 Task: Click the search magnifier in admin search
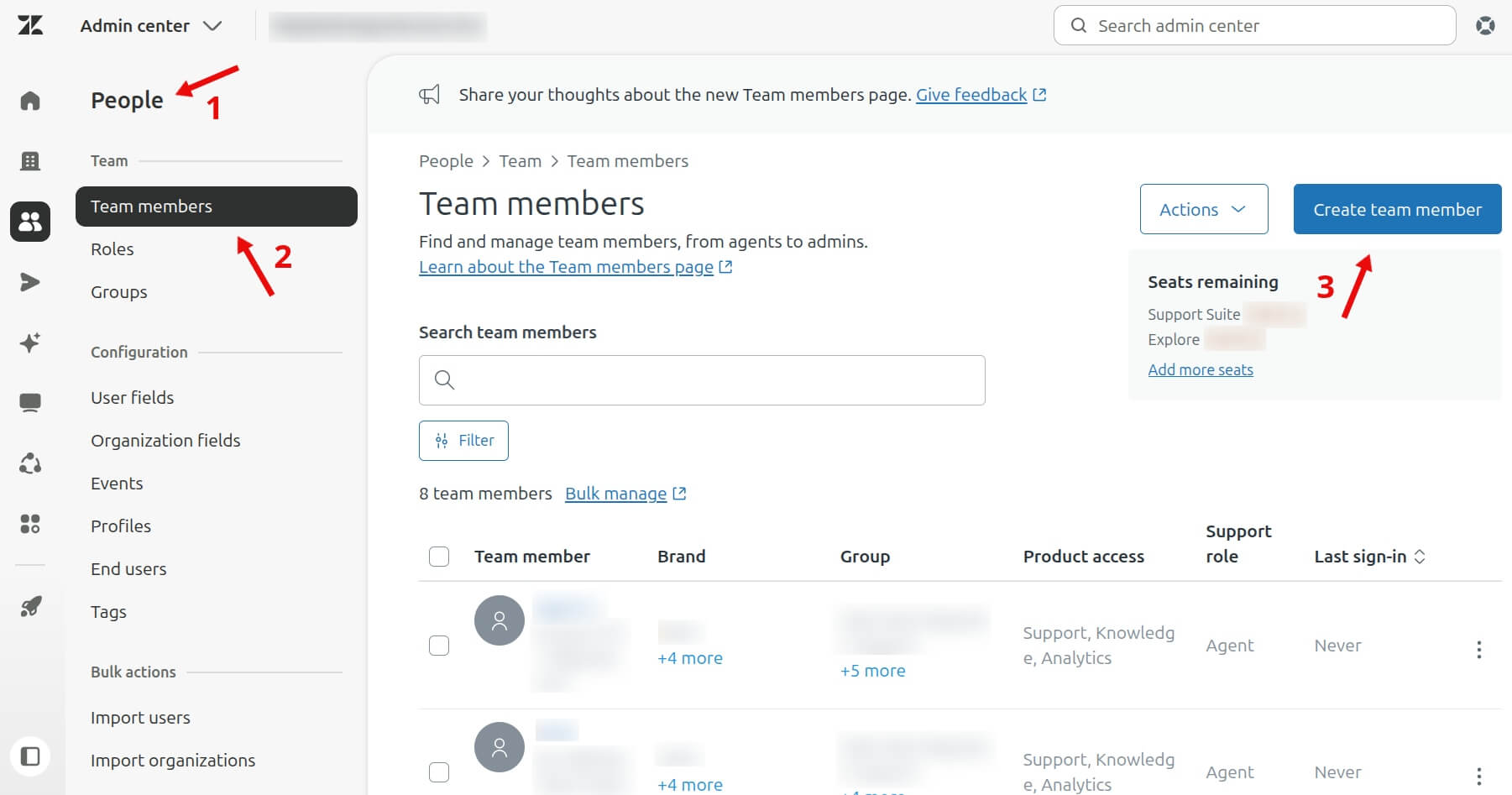point(1079,25)
